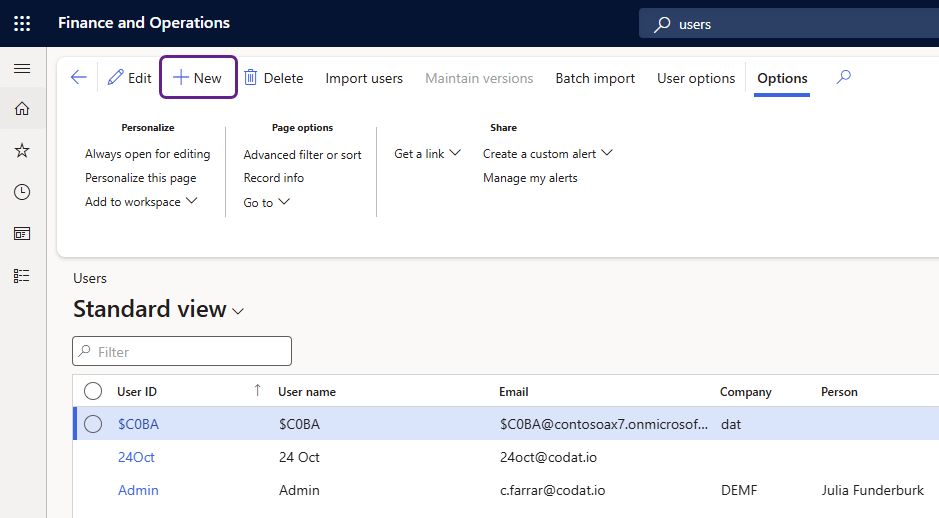Click the action pane search magnifier
Viewport: 939px width, 518px height.
pos(843,77)
